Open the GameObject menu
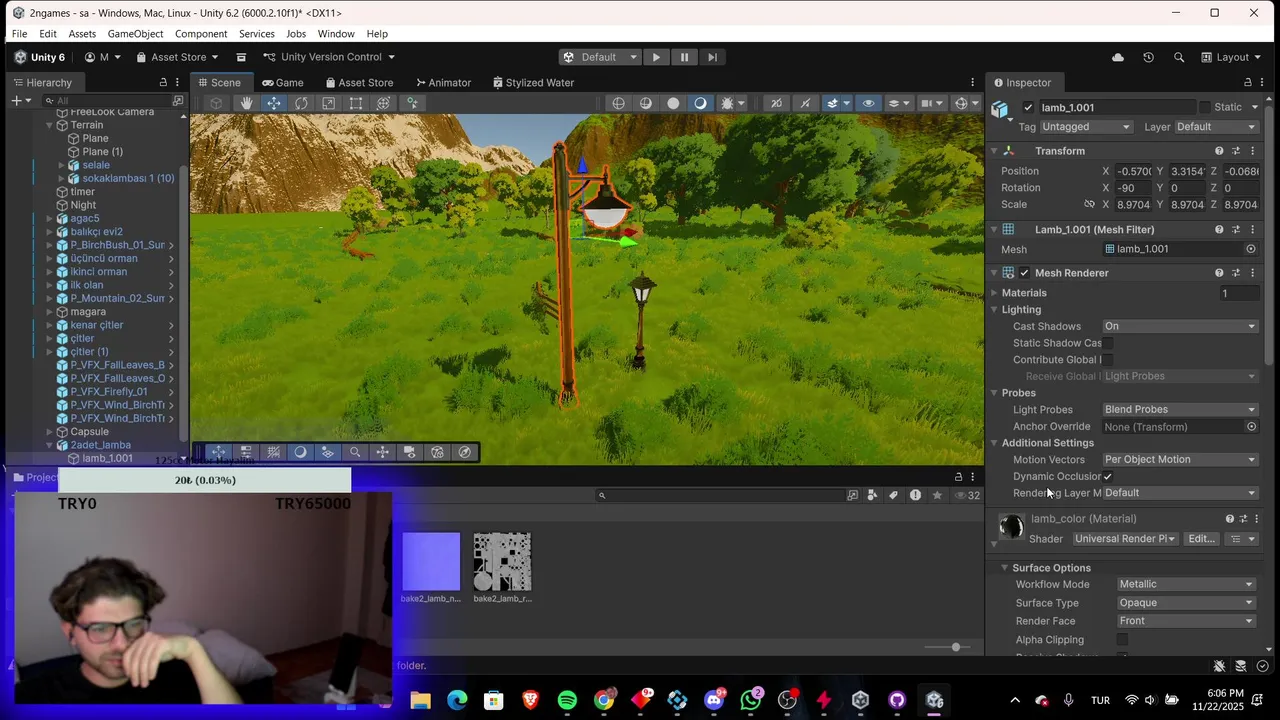1280x720 pixels. click(x=135, y=34)
